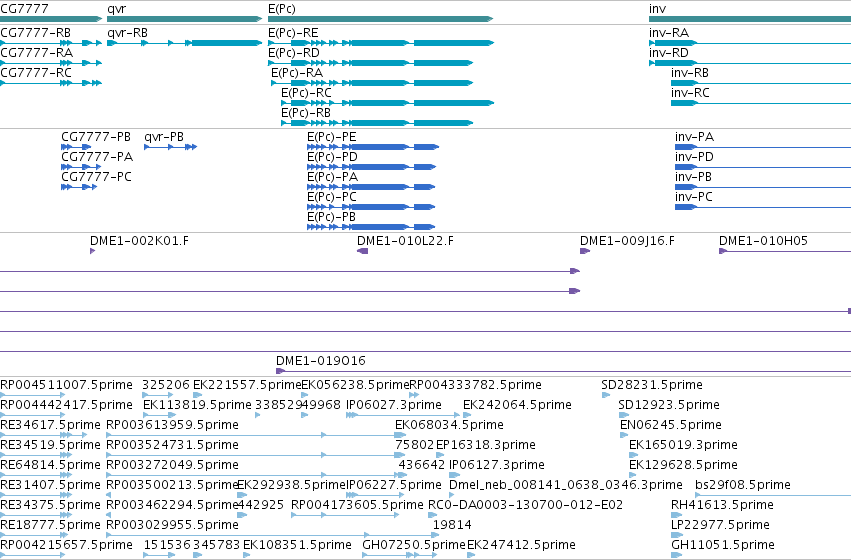Open EST RE34617.5prime
The width and height of the screenshot is (851, 560).
pos(50,425)
